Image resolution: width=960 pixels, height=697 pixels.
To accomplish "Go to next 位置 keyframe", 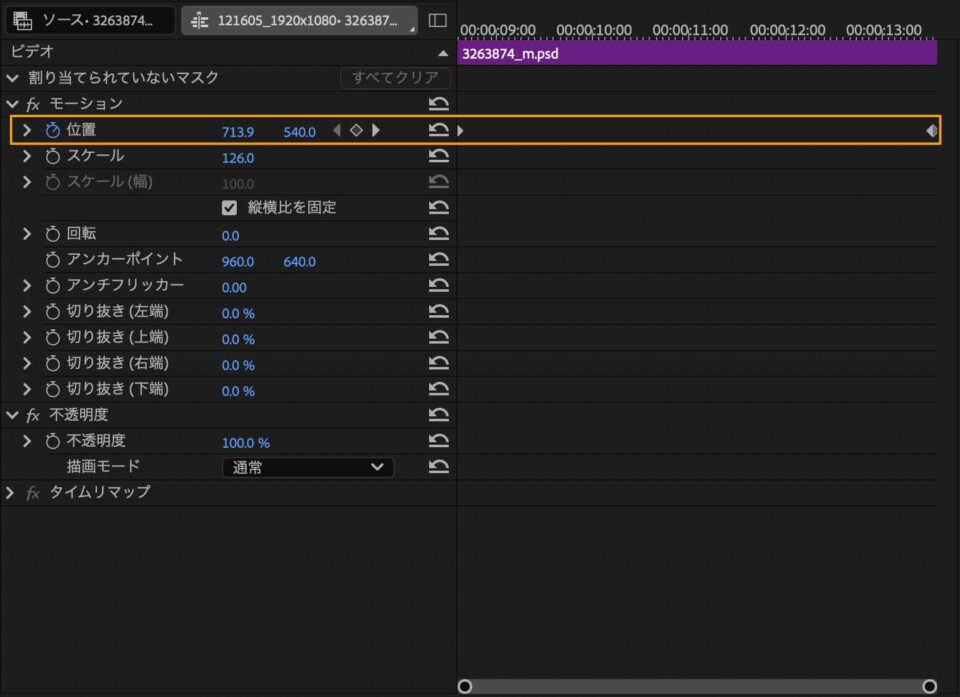I will tap(376, 130).
